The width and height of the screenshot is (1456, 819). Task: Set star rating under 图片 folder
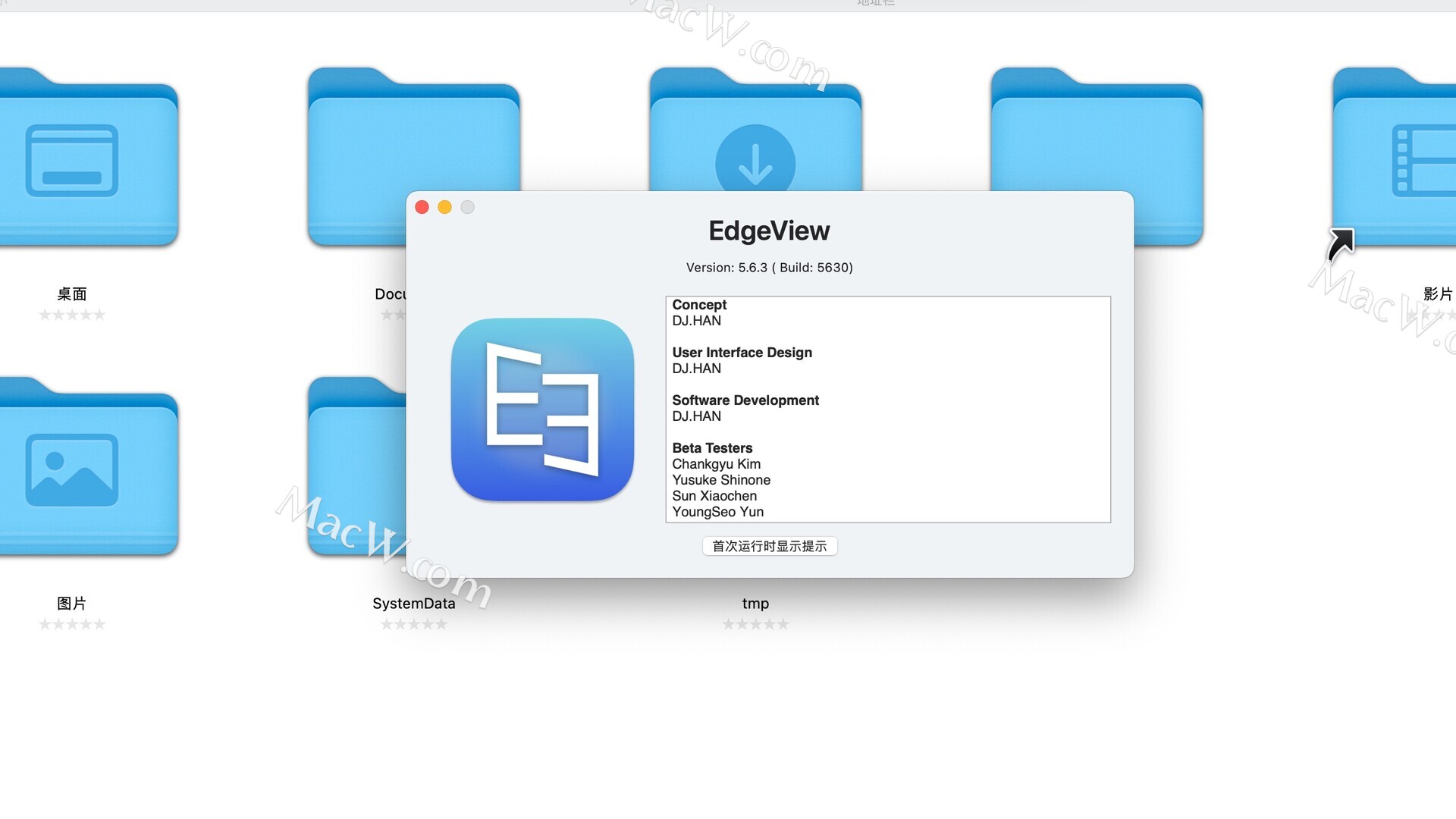tap(72, 624)
